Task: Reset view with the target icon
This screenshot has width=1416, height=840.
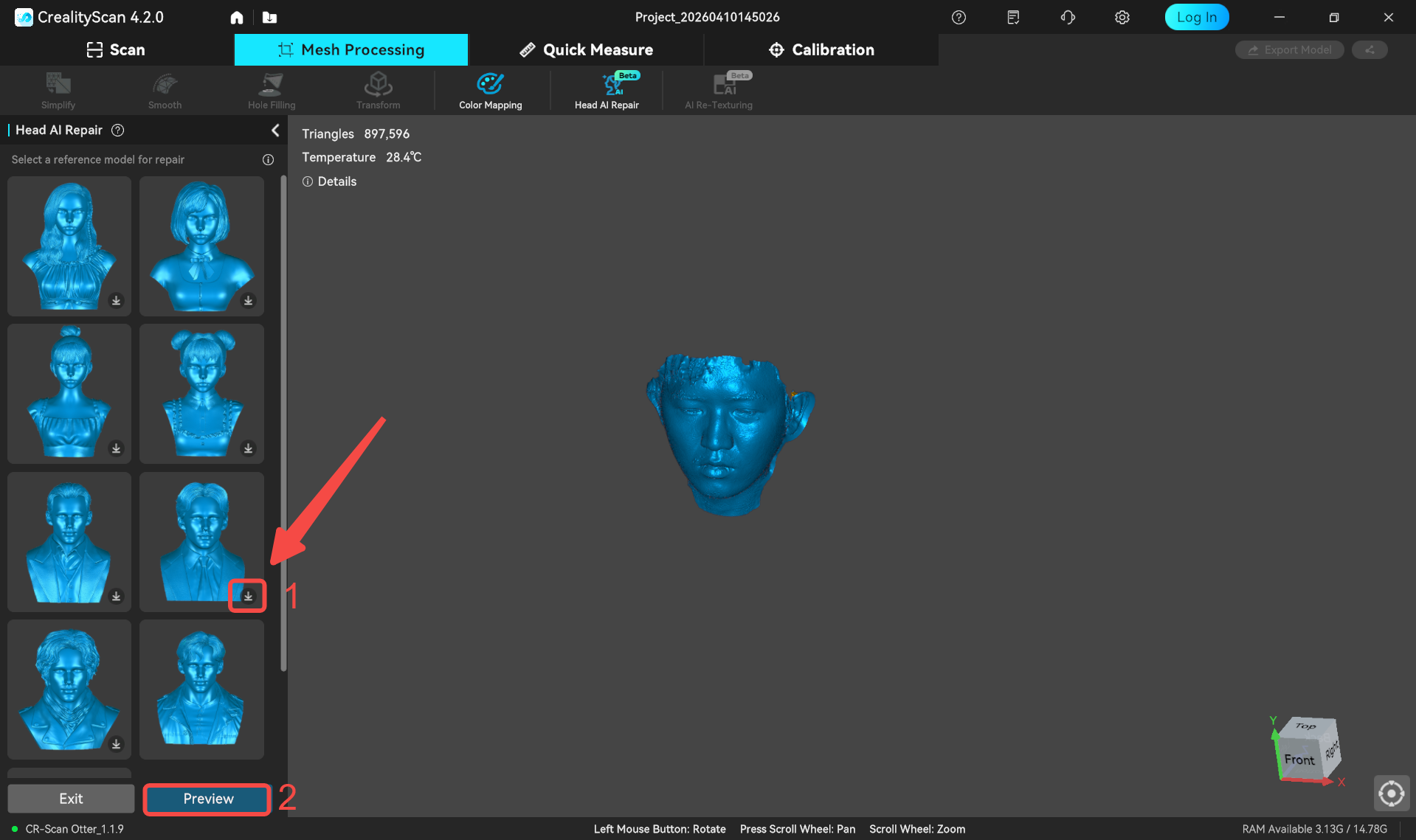Action: 1391,794
